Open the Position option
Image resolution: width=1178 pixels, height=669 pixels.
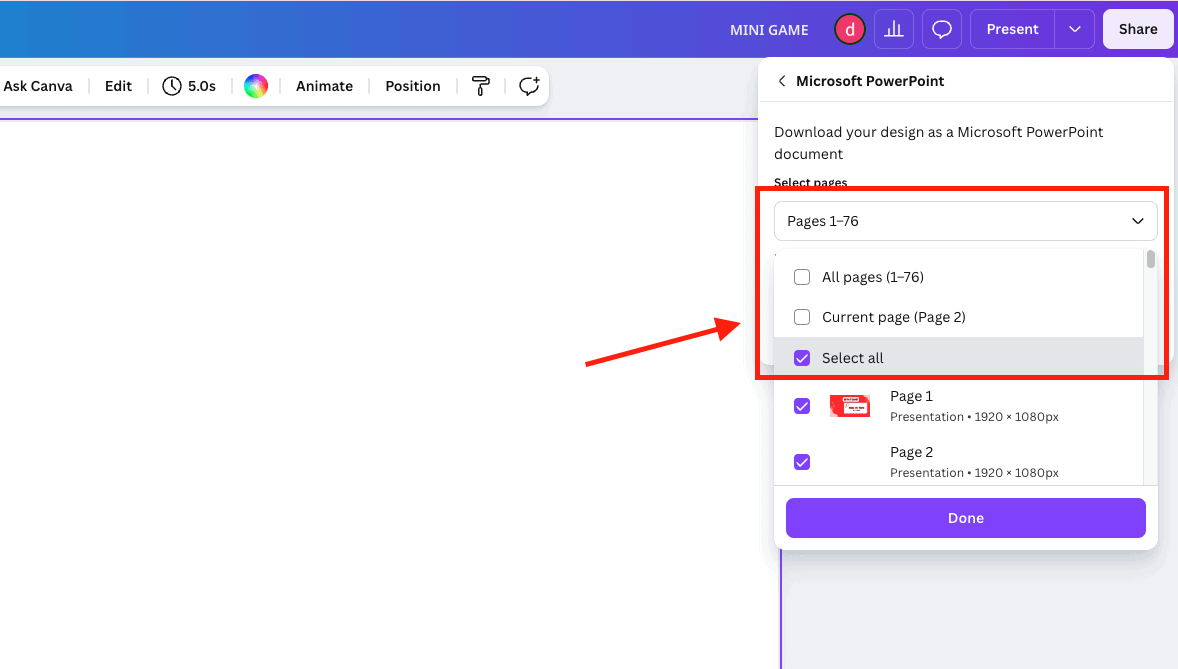click(412, 86)
